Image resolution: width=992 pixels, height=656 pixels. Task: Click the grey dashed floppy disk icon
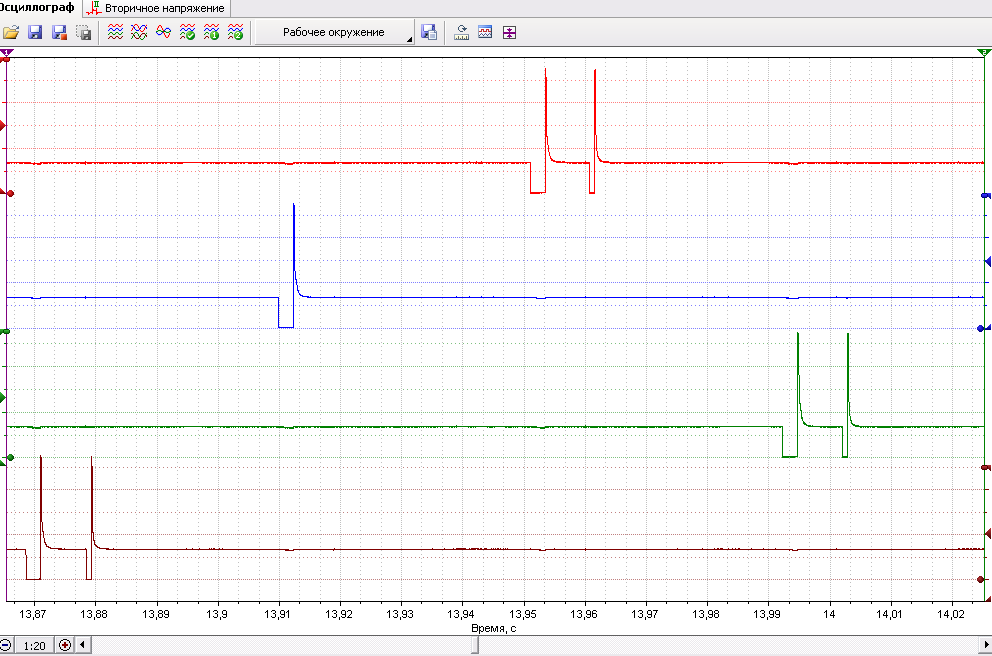pyautogui.click(x=84, y=32)
